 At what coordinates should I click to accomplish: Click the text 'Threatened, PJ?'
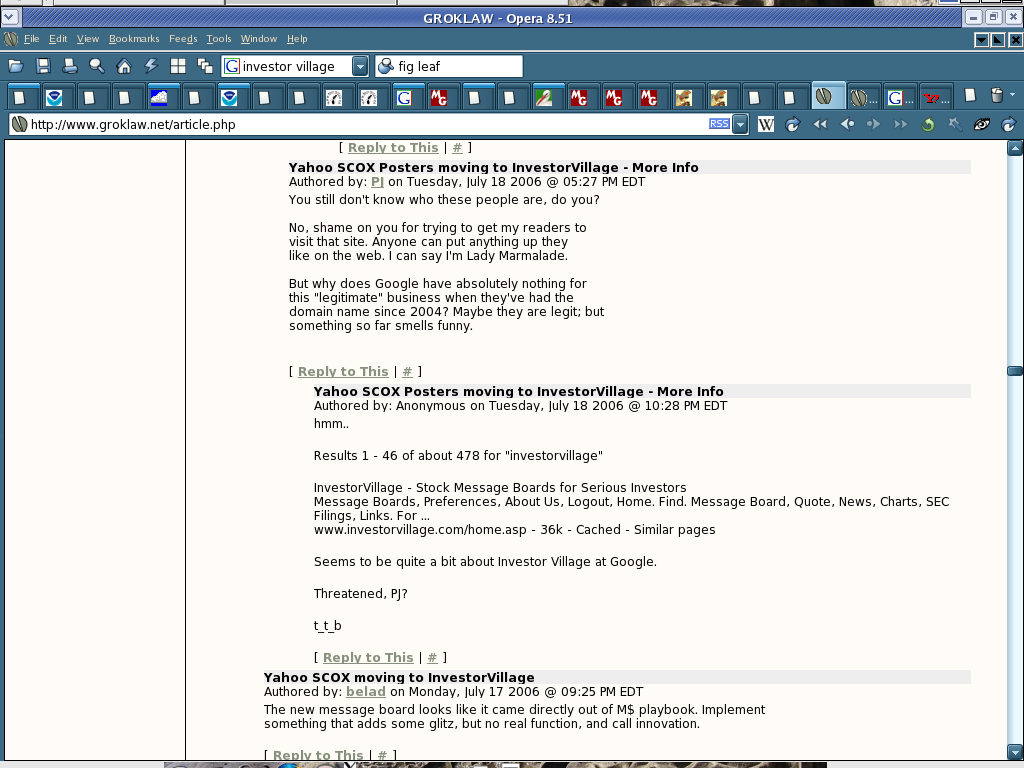coord(360,594)
